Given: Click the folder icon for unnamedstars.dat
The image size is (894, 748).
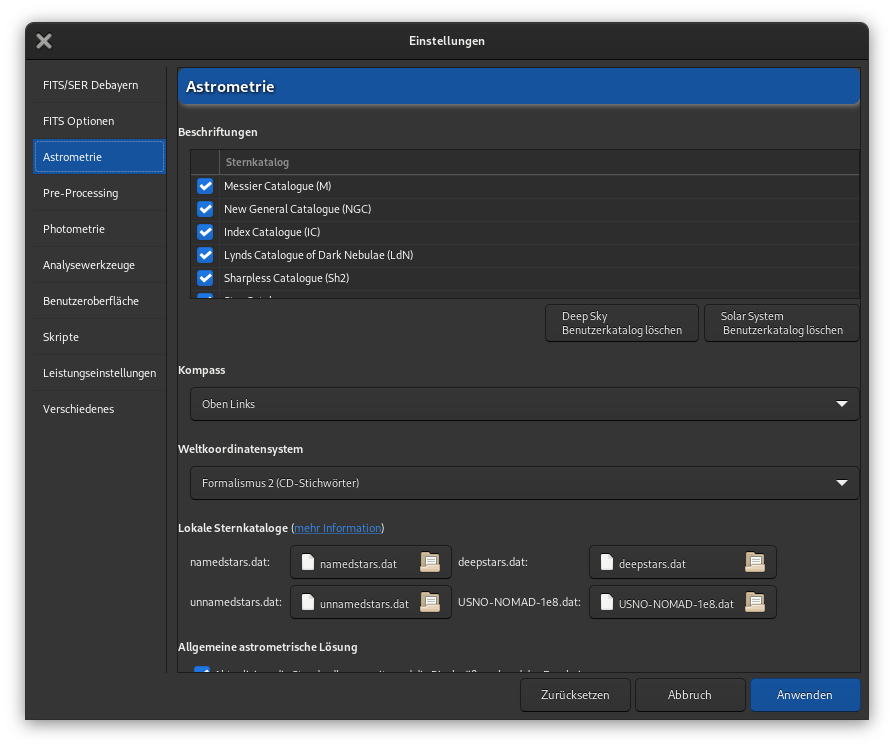Looking at the screenshot, I should (429, 603).
